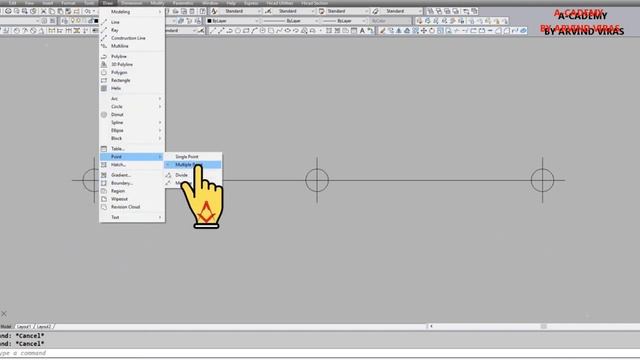Click the Polygon tool toolbar icon
This screenshot has height=360, width=640.
coord(238,31)
